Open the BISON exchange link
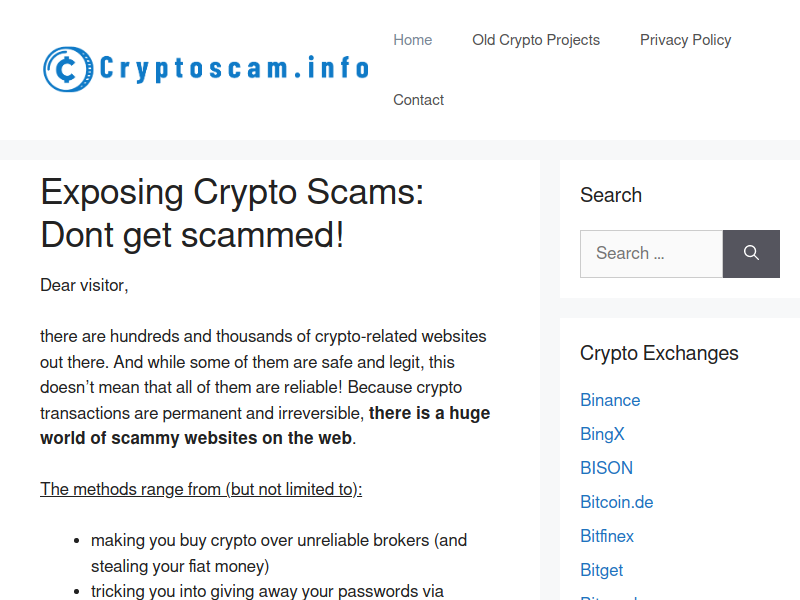Viewport: 800px width, 600px height. [x=606, y=468]
